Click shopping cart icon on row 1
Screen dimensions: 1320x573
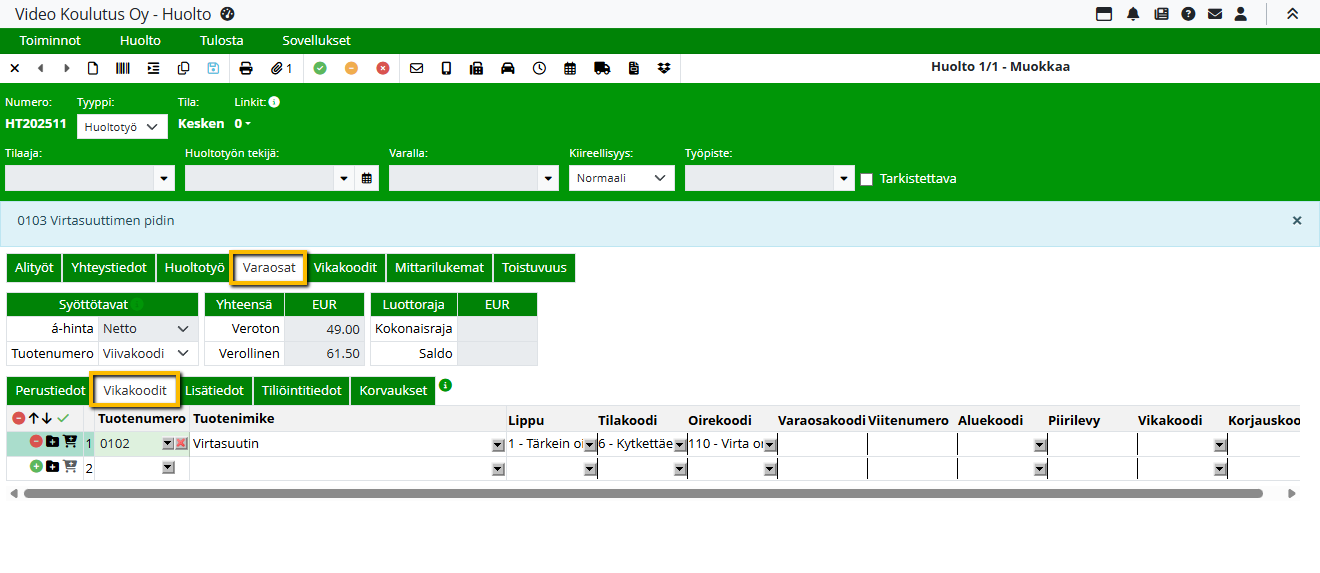[70, 442]
